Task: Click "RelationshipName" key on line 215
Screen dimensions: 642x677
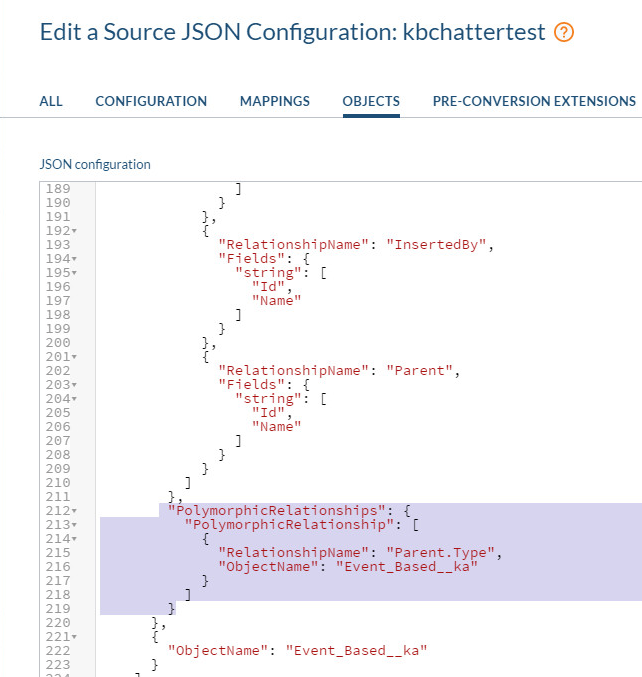Action: click(x=293, y=553)
